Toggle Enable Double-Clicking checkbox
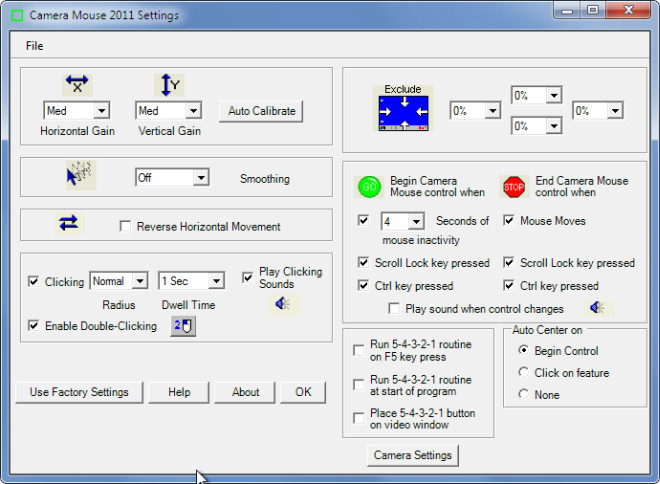This screenshot has width=660, height=484. 33,325
